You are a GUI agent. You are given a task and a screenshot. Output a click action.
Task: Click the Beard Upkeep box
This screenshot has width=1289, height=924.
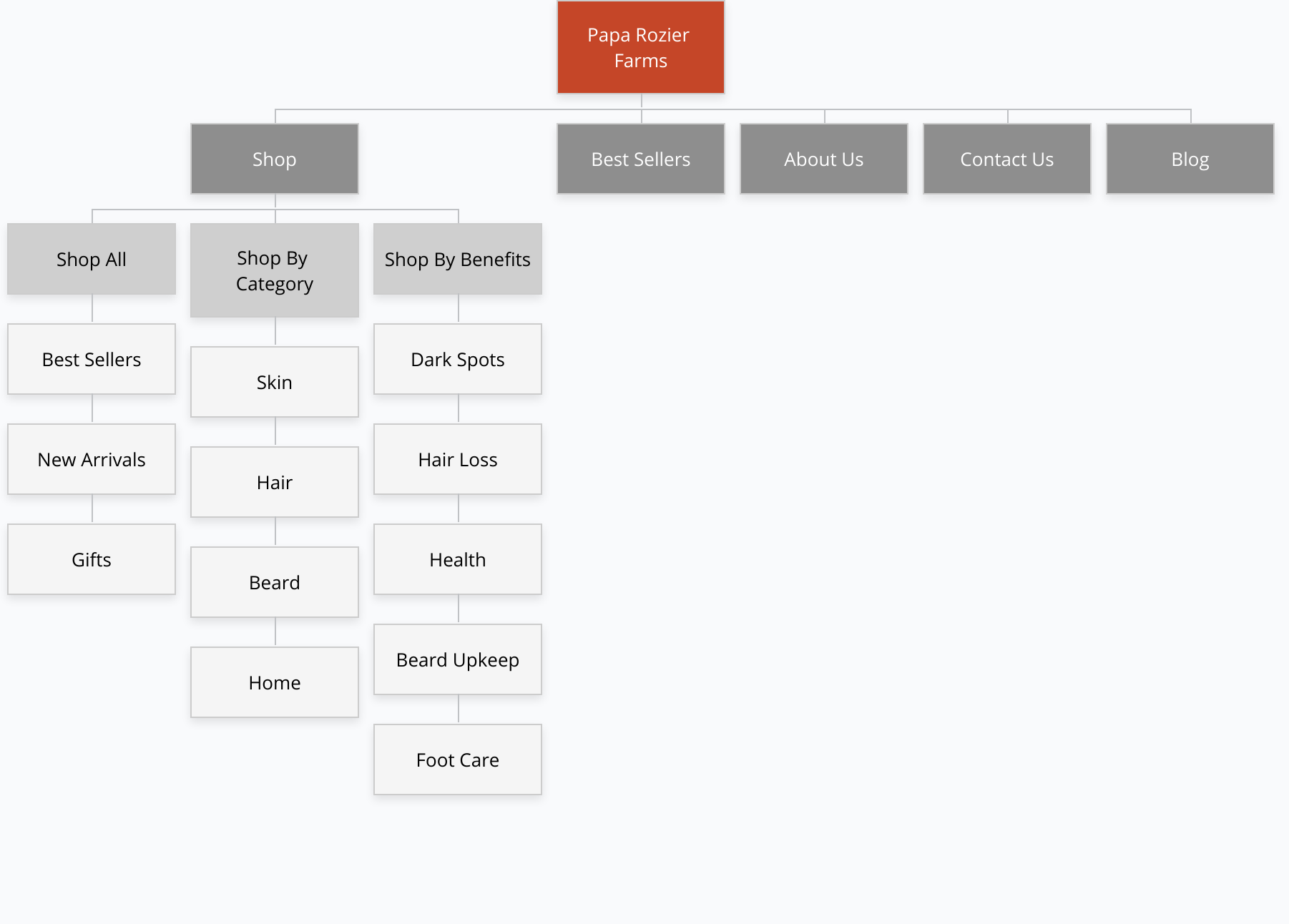(458, 659)
